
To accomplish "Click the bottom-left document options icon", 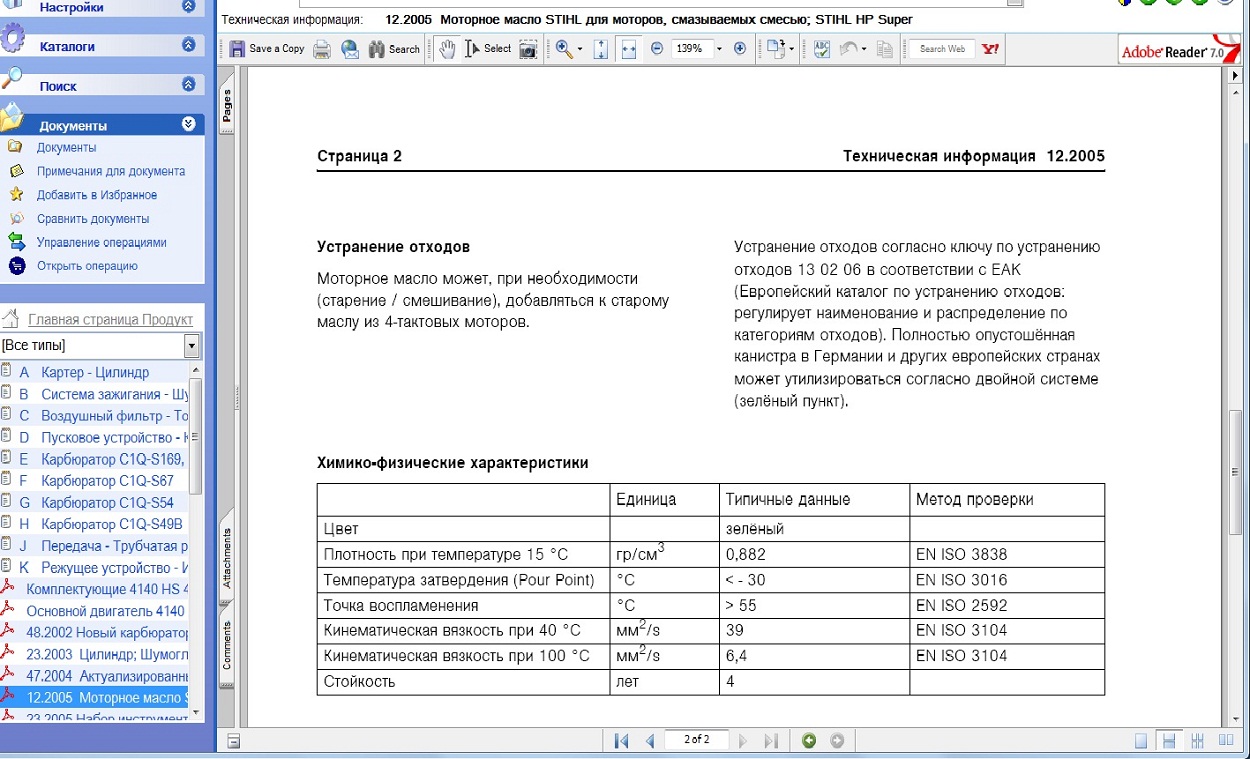I will 232,741.
